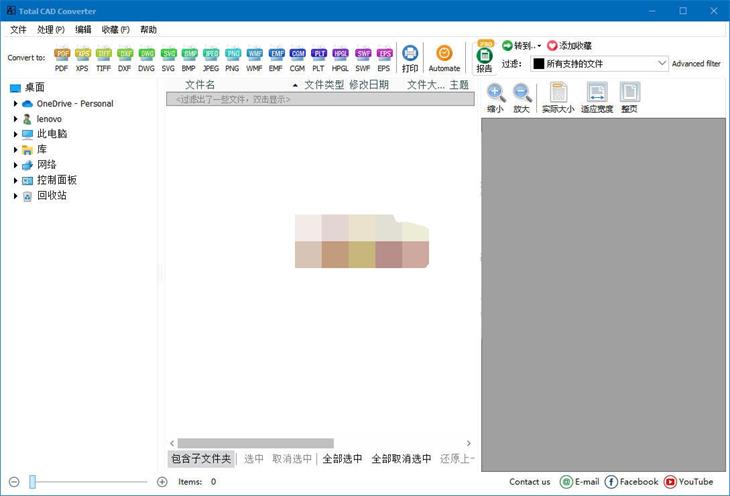Open the 收藏(F) menu

115,29
